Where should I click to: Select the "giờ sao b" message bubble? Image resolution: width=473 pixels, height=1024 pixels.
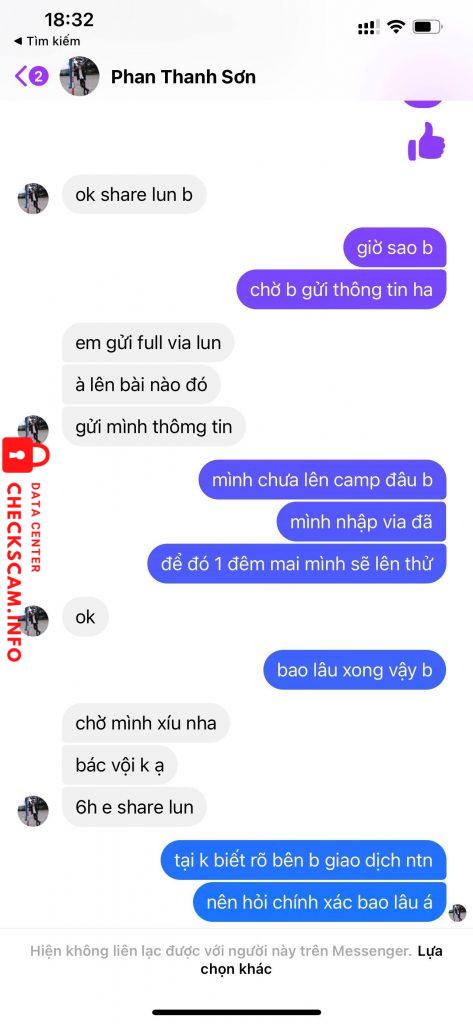tap(395, 248)
